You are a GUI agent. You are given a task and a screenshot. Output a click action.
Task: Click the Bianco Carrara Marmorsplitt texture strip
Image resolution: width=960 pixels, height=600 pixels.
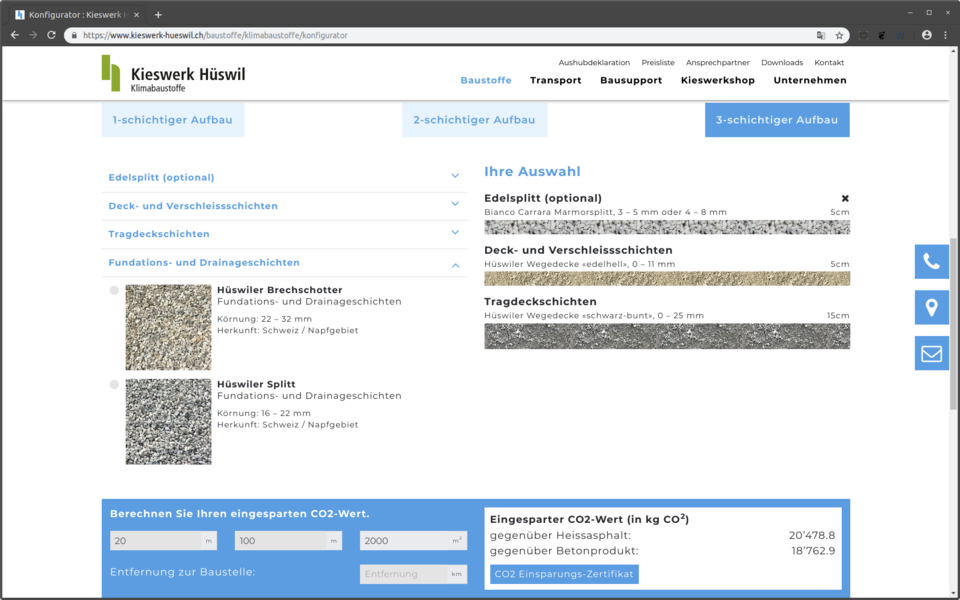pos(667,227)
